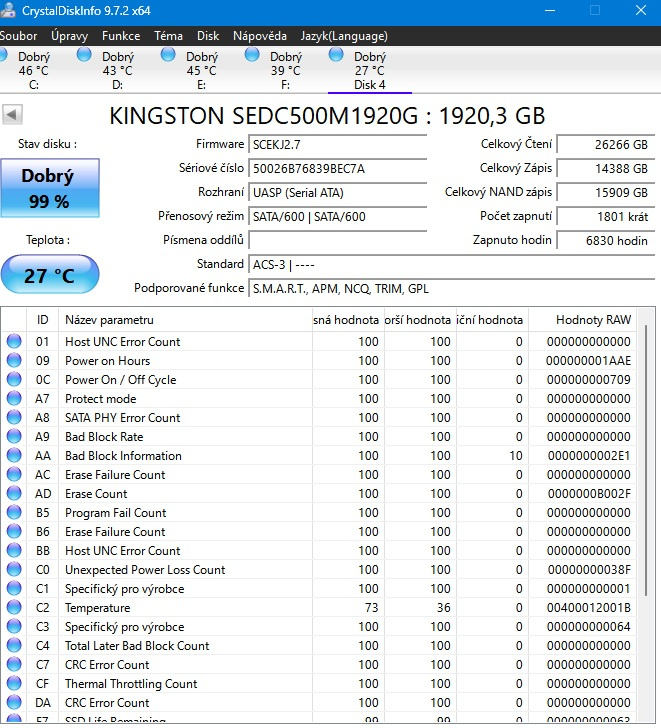Viewport: 661px width, 728px height.
Task: Click the previous disk arrow button
Action: 12,115
